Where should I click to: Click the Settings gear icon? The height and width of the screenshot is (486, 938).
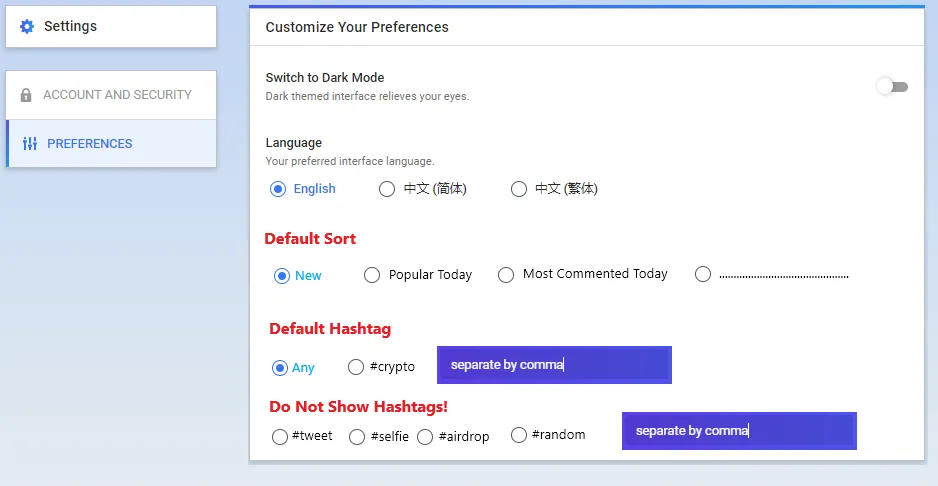pos(27,26)
